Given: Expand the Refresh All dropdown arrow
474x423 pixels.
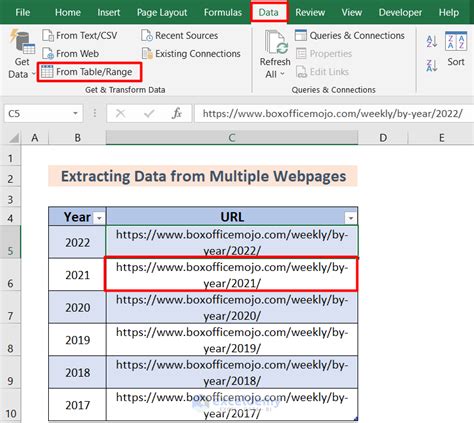Looking at the screenshot, I should point(282,74).
